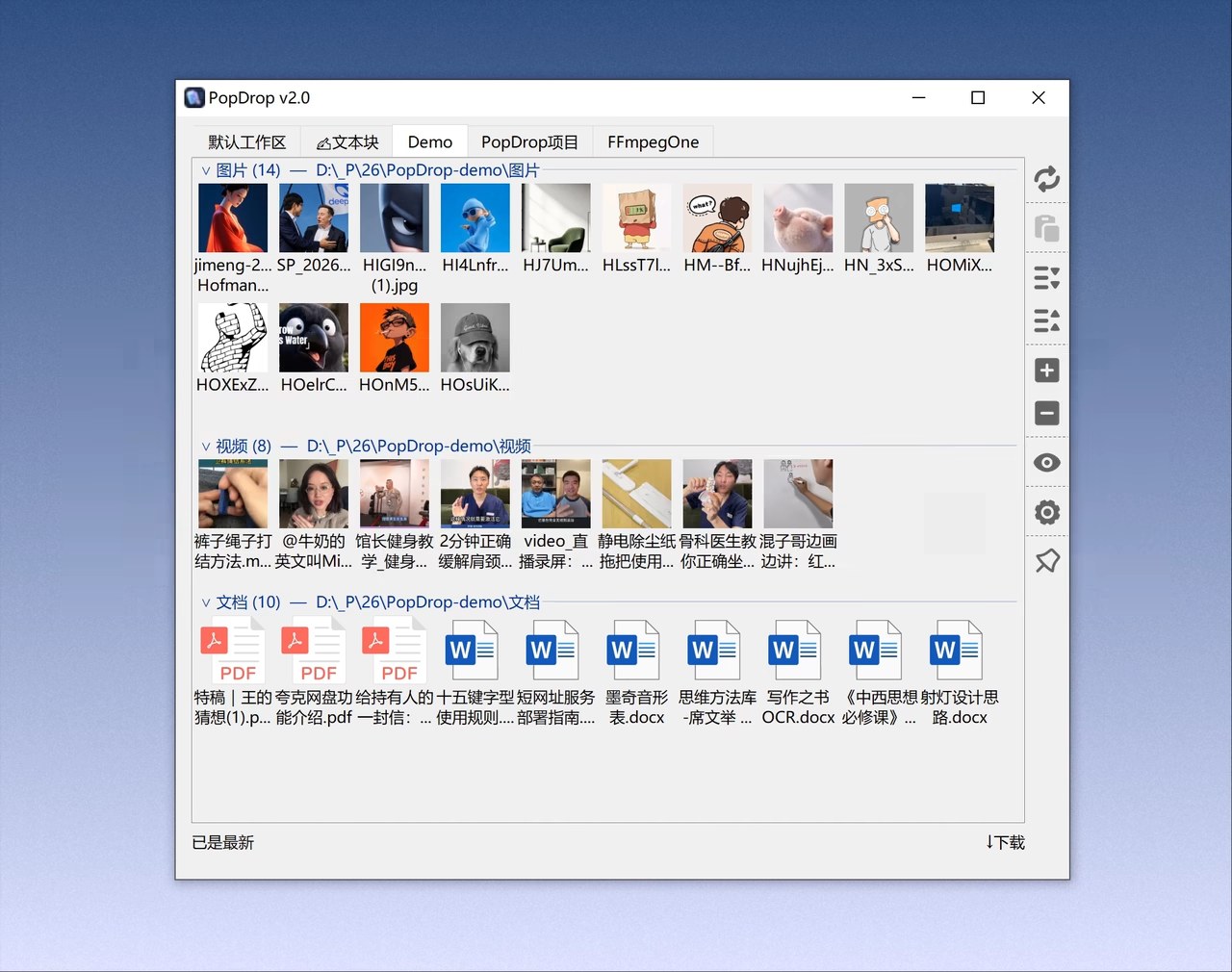Switch to the 文本块 tab
Image resolution: width=1232 pixels, height=972 pixels.
click(347, 142)
